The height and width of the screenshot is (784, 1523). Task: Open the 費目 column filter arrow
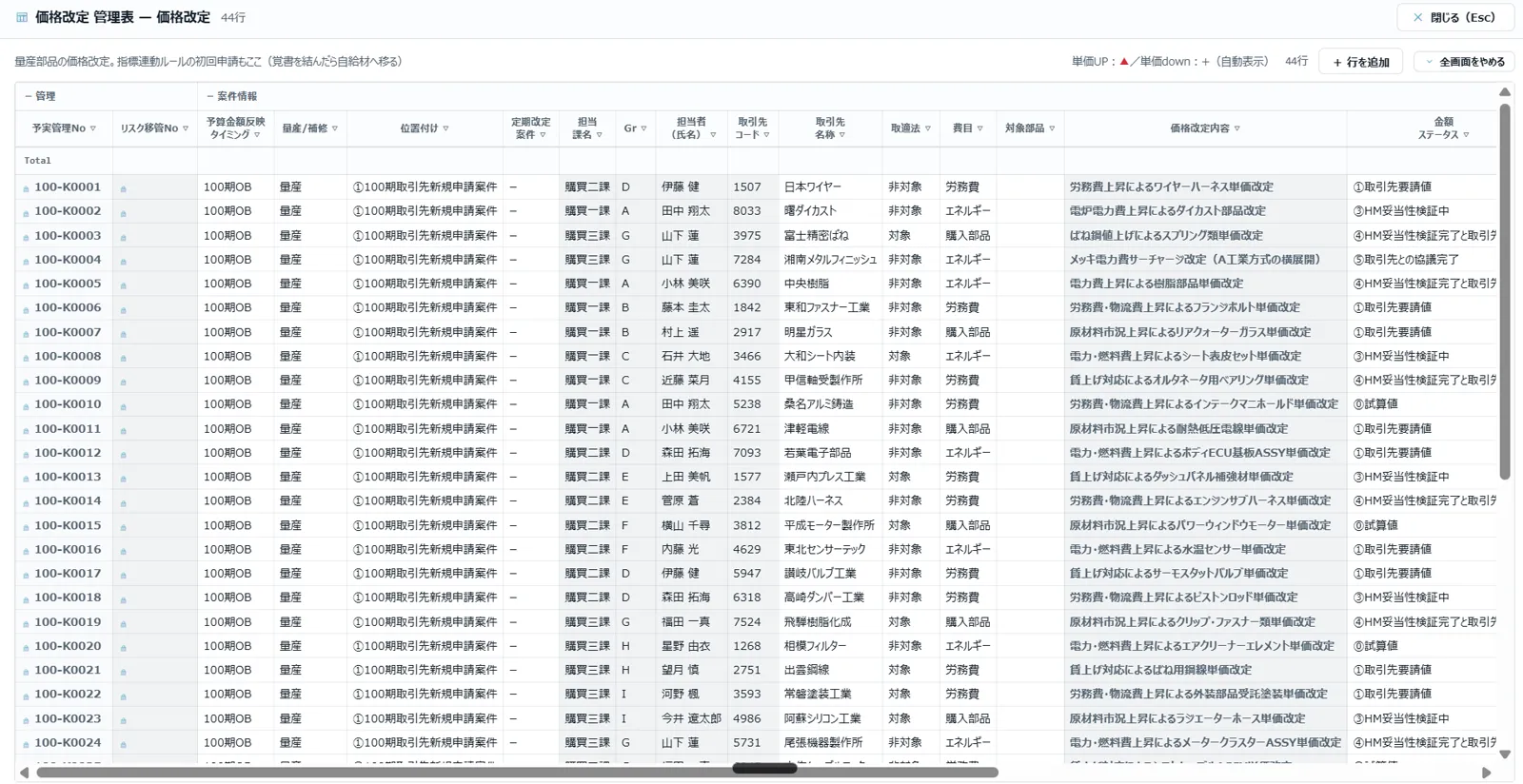tap(980, 128)
